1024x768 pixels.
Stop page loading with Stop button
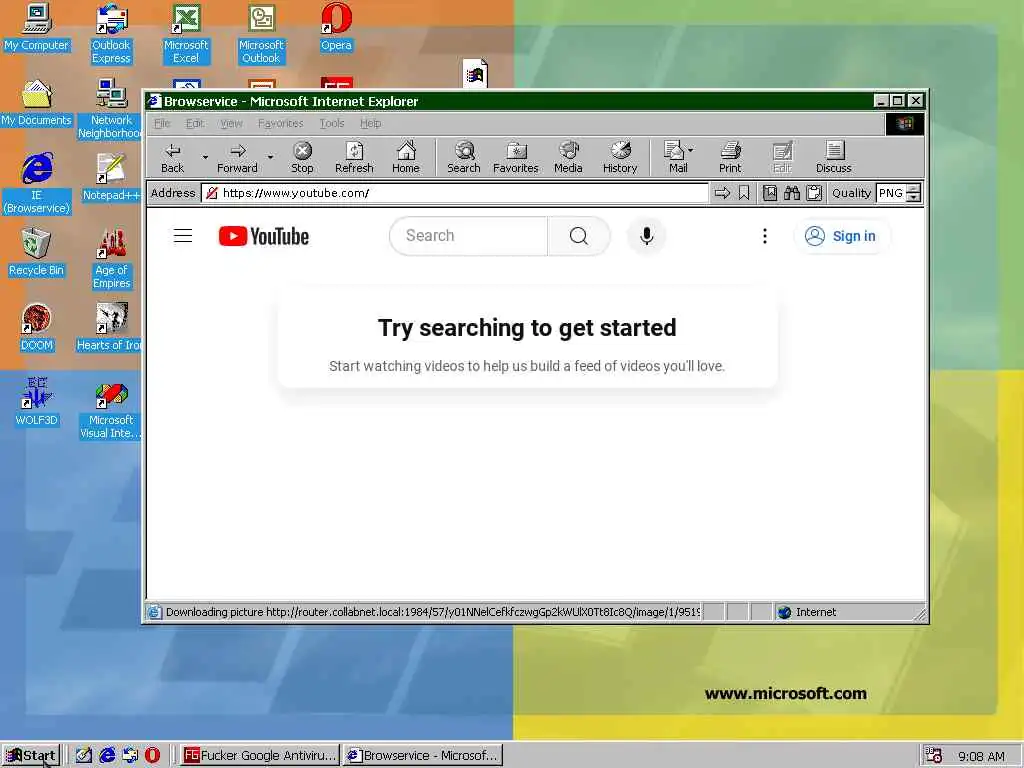coord(302,157)
